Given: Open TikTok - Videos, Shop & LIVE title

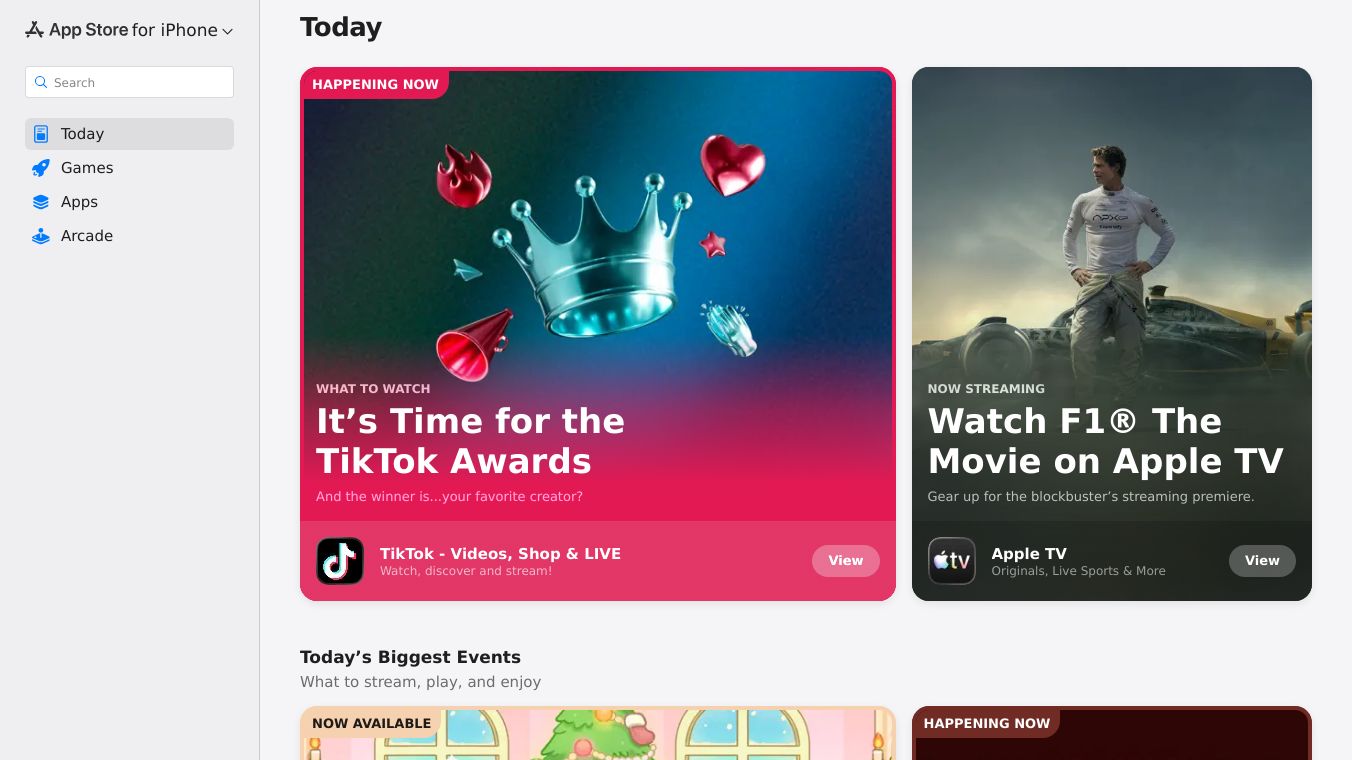Looking at the screenshot, I should pyautogui.click(x=500, y=553).
